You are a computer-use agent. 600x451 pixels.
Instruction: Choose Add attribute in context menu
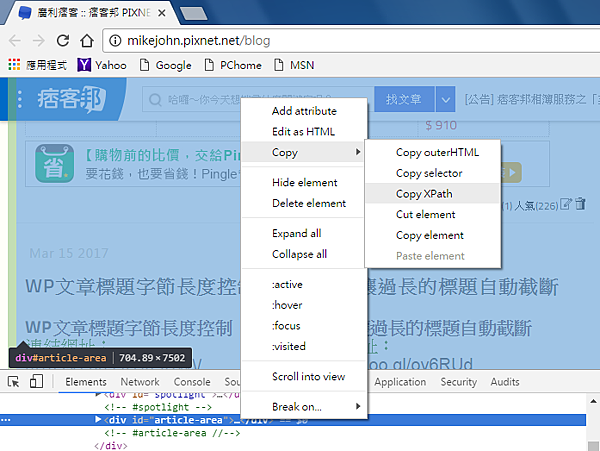coord(304,111)
